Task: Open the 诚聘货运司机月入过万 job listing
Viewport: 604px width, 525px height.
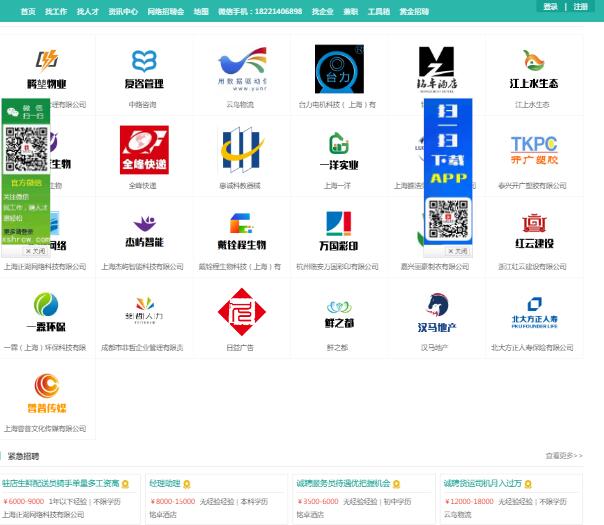Action: [483, 483]
